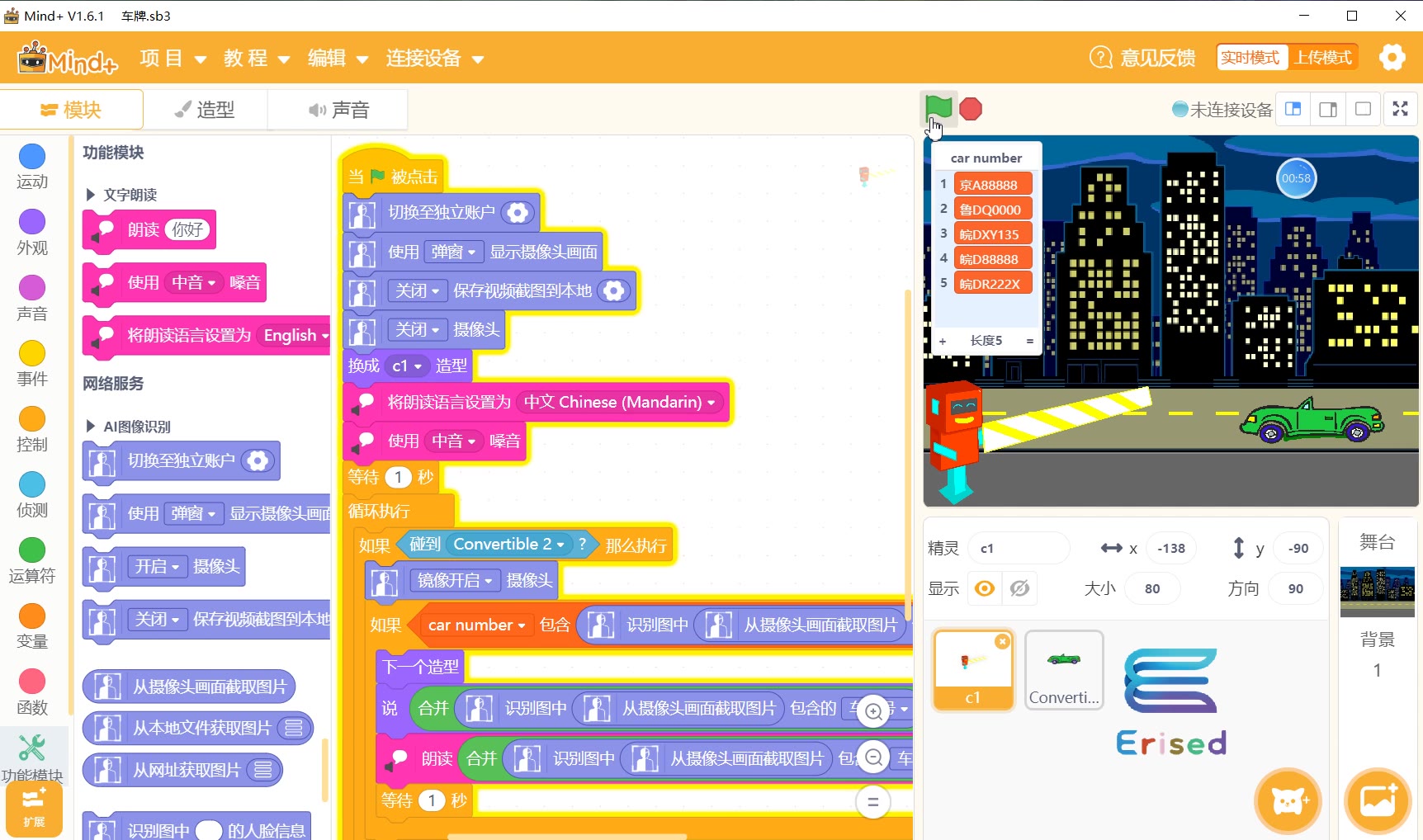Viewport: 1423px width, 840px height.
Task: Expand the 文字朗读 category triangle
Action: point(91,195)
